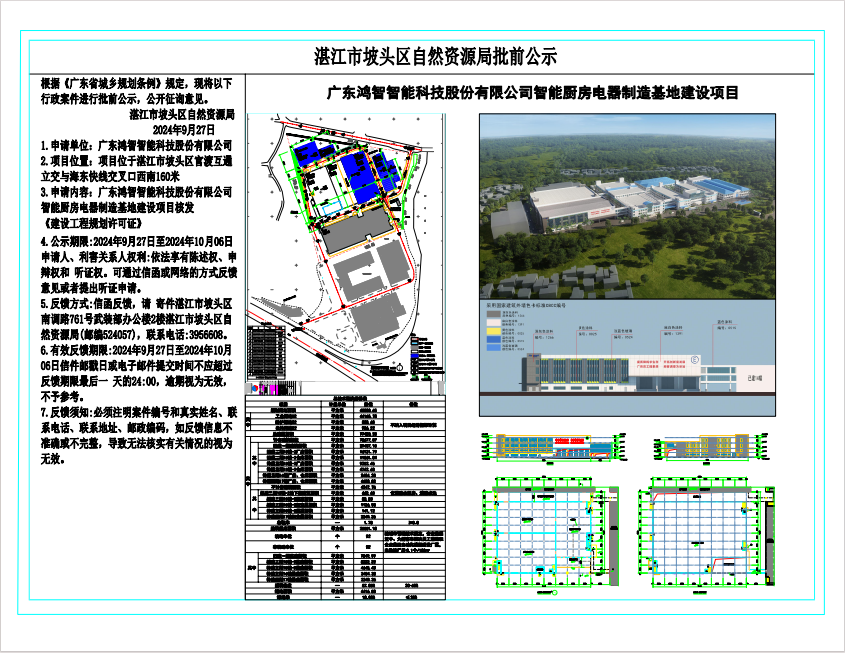Click the legend block inside the site plan
This screenshot has height=653, width=845.
coord(426,356)
